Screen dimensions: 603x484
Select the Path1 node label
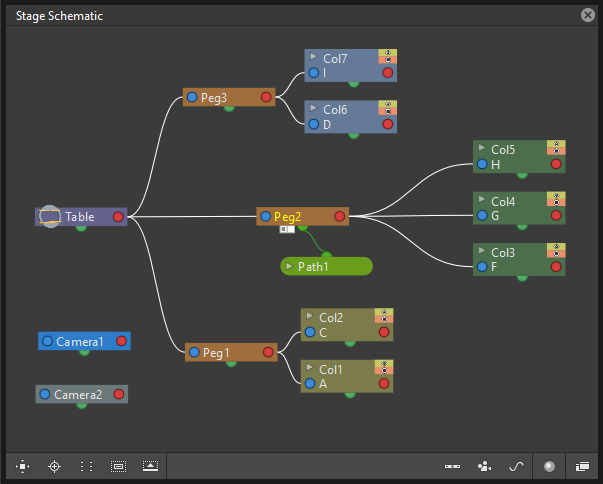click(x=313, y=266)
